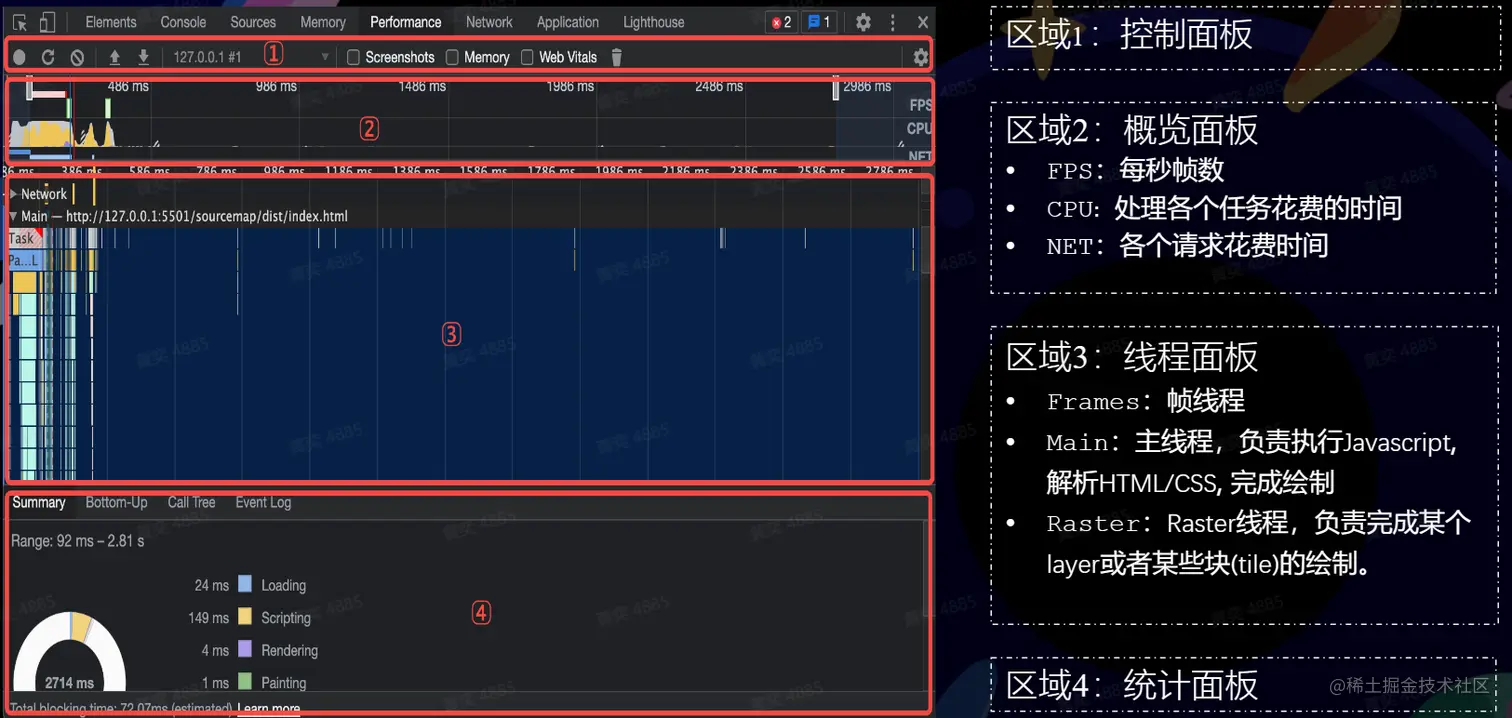Open the Lighthouse tab
Image resolution: width=1512 pixels, height=718 pixels.
(x=654, y=22)
